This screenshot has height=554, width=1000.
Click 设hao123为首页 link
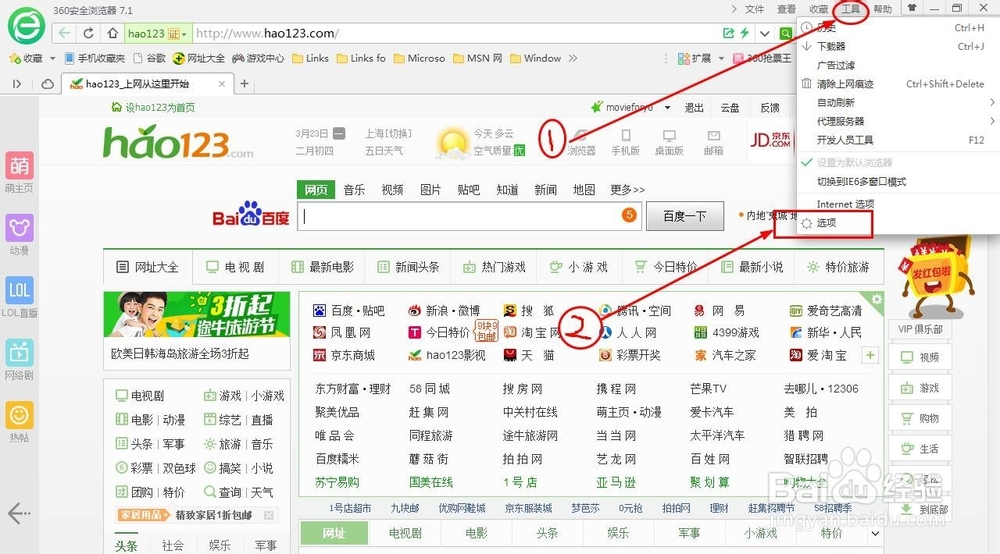pos(153,107)
